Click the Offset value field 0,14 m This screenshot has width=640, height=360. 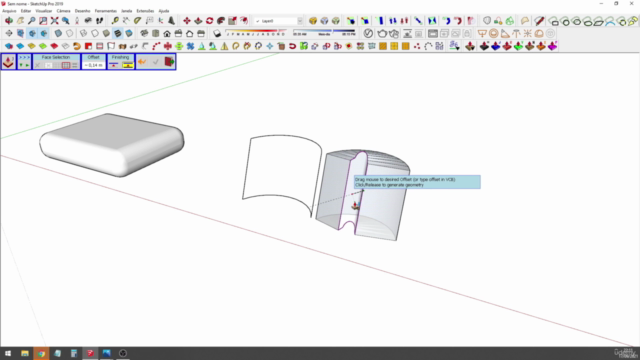pos(93,65)
